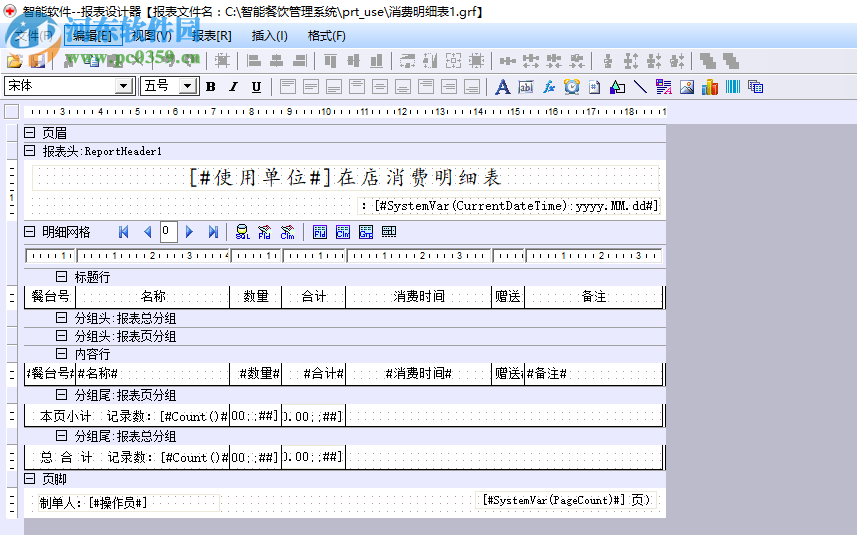Click the Clm pencil icon for column editing
The image size is (857, 535).
click(x=287, y=232)
